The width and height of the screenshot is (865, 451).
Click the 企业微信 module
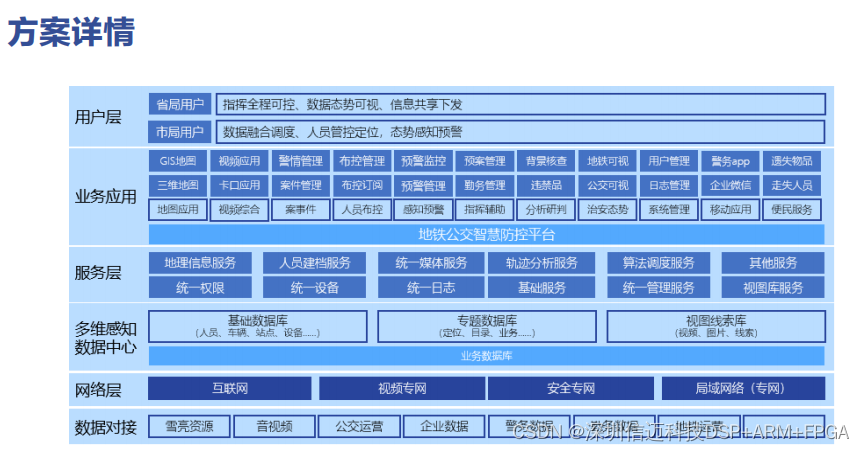[730, 185]
